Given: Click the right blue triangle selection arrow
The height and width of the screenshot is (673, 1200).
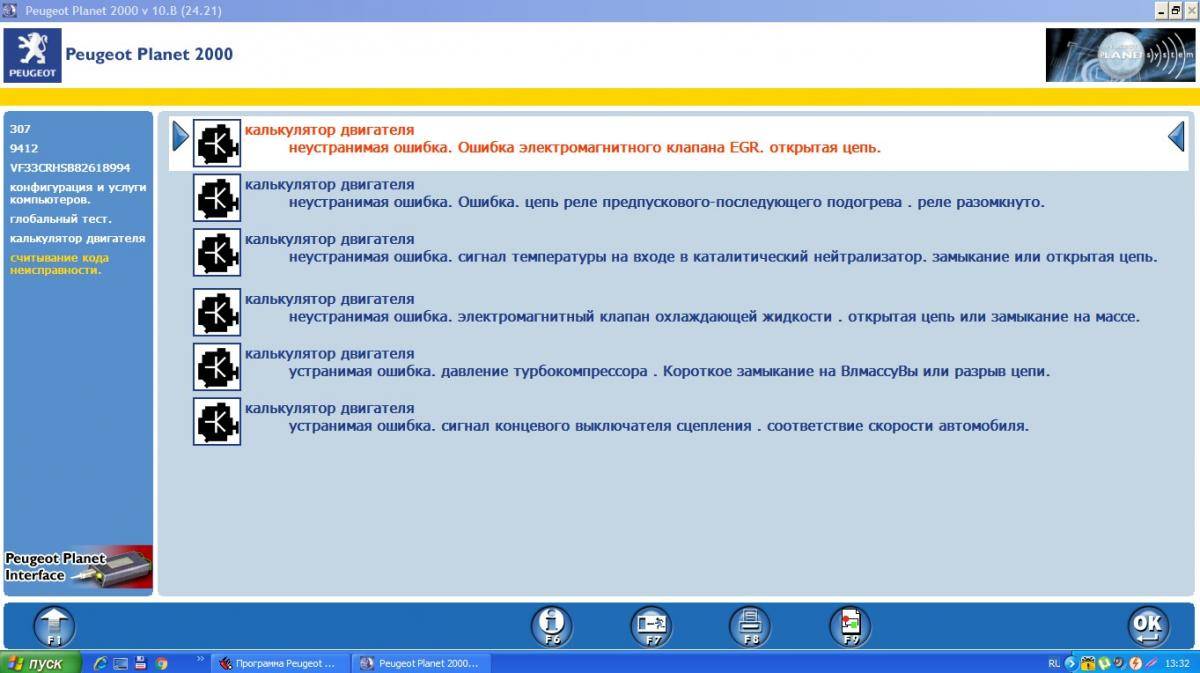Looking at the screenshot, I should [x=1176, y=136].
